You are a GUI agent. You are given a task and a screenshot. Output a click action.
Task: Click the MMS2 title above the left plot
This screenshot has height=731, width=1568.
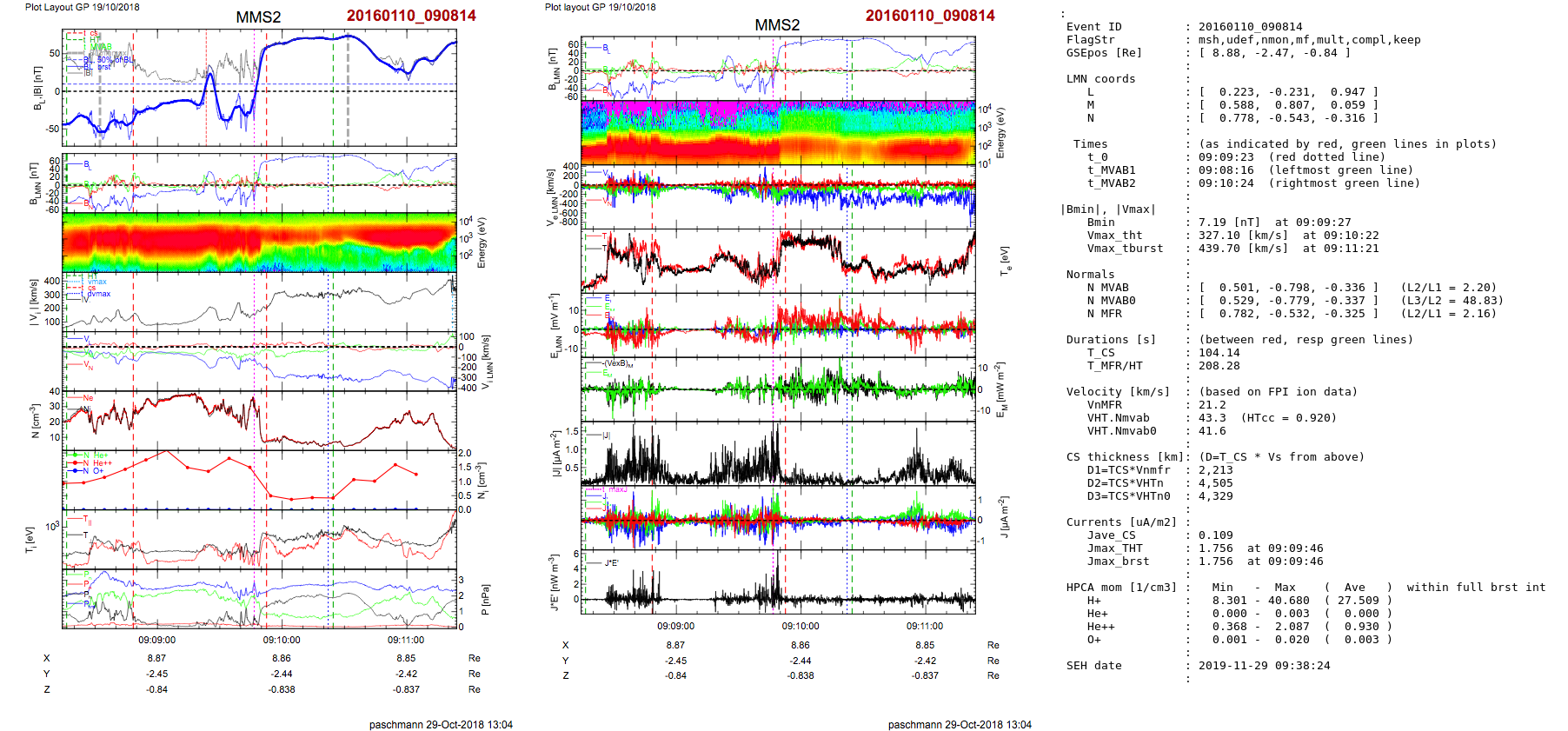pos(258,17)
